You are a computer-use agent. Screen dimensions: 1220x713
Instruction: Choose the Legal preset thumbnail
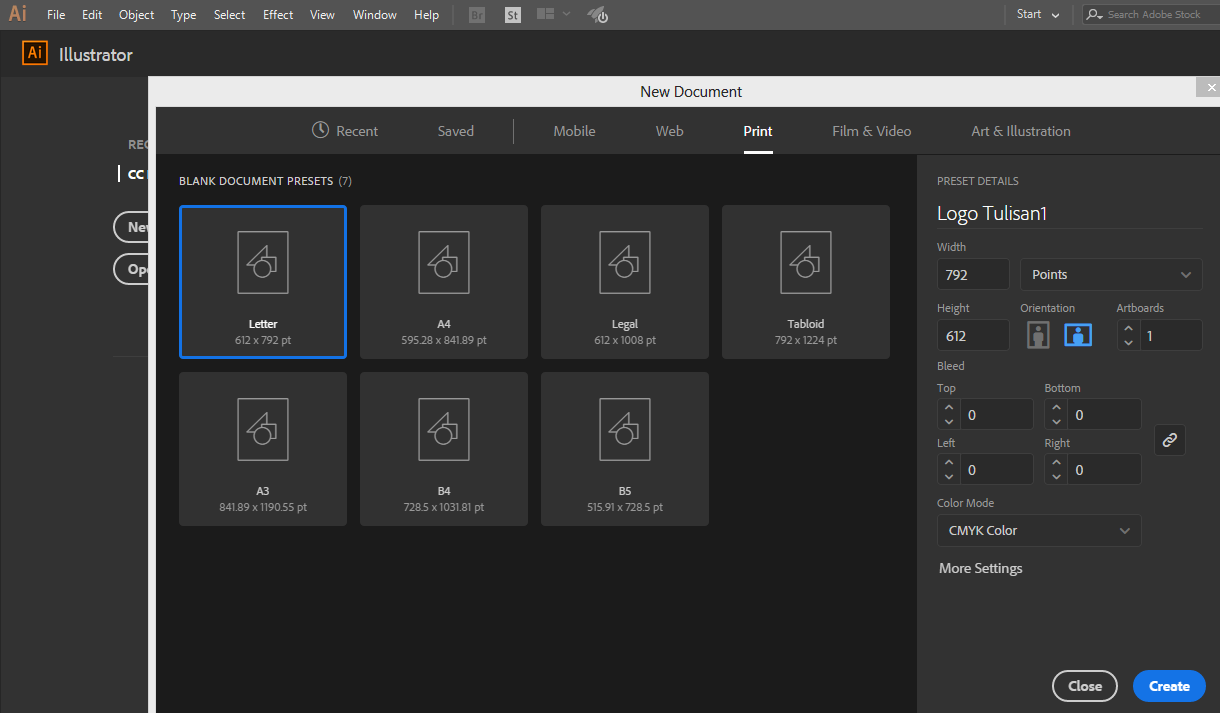pyautogui.click(x=625, y=282)
